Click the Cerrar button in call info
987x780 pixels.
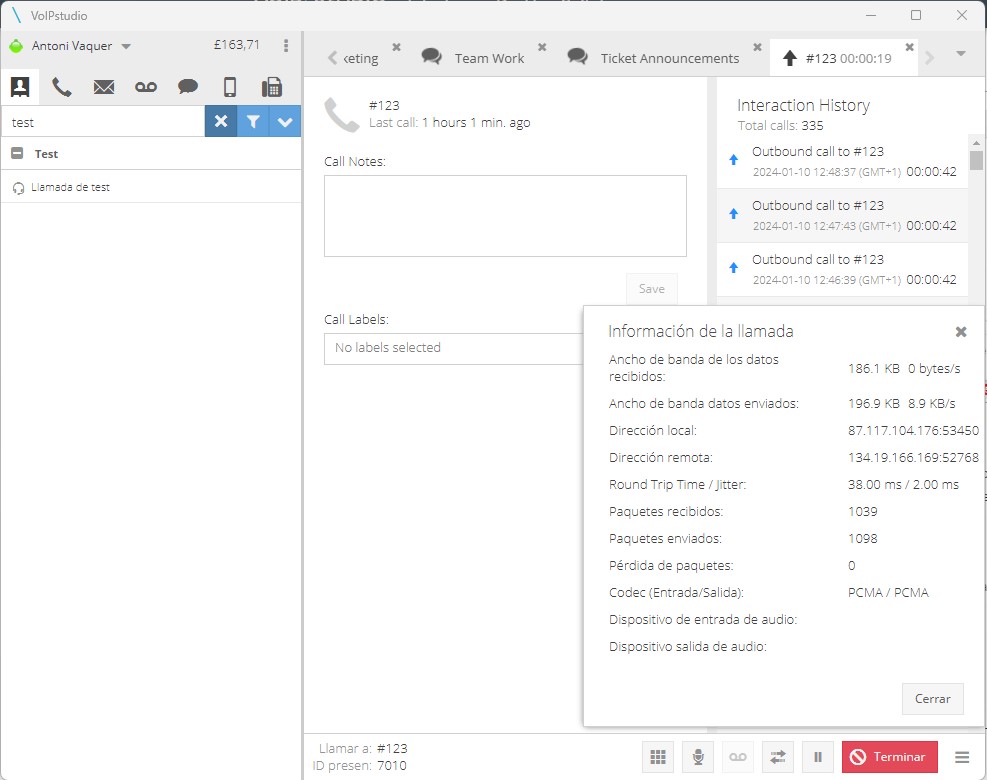click(932, 699)
